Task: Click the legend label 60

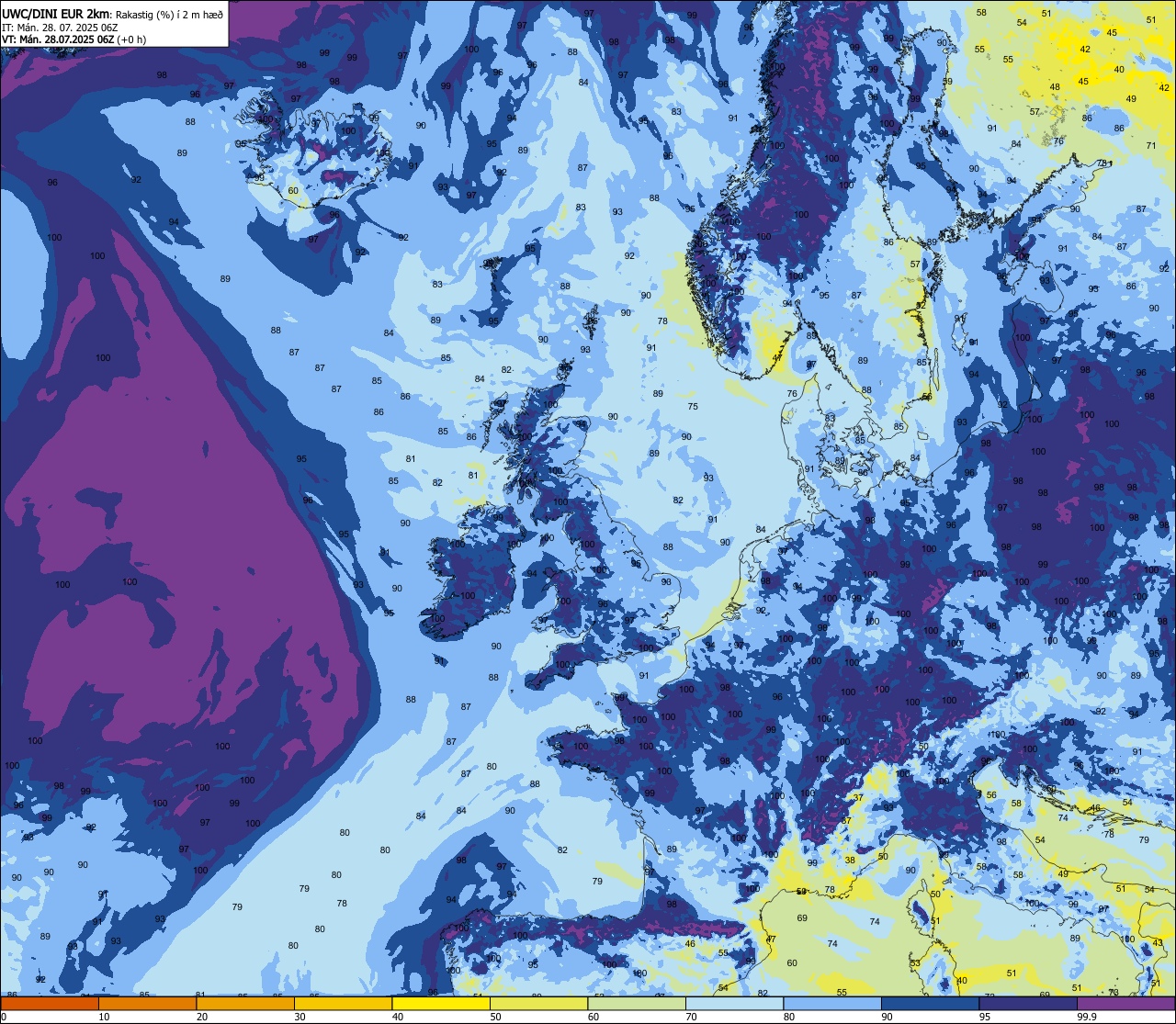Action: click(594, 1017)
